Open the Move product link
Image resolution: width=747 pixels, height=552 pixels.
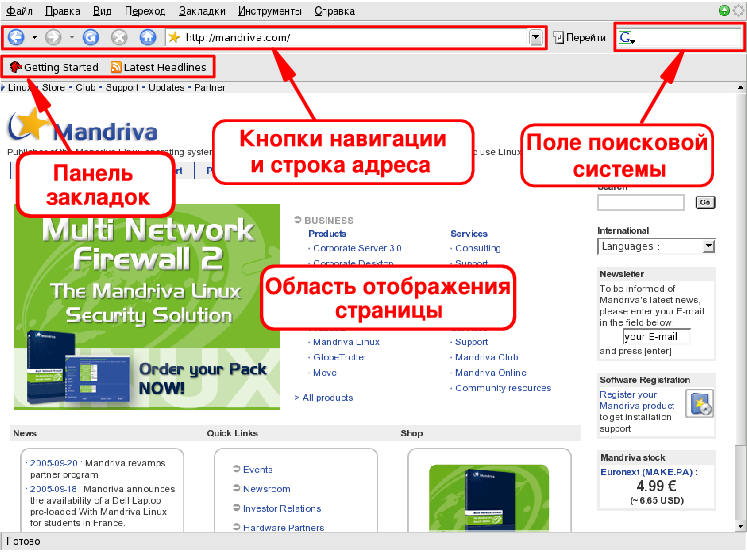[325, 373]
